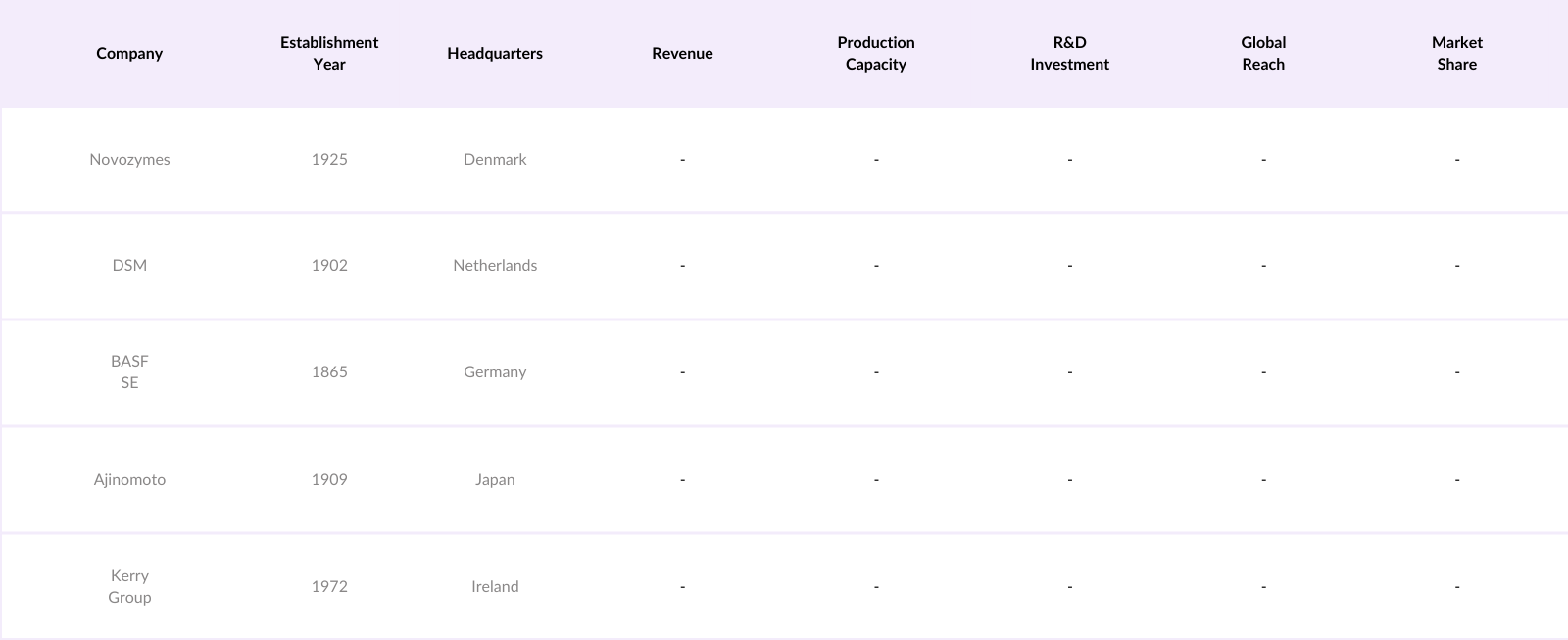Select the DSM company cell

pos(129,265)
